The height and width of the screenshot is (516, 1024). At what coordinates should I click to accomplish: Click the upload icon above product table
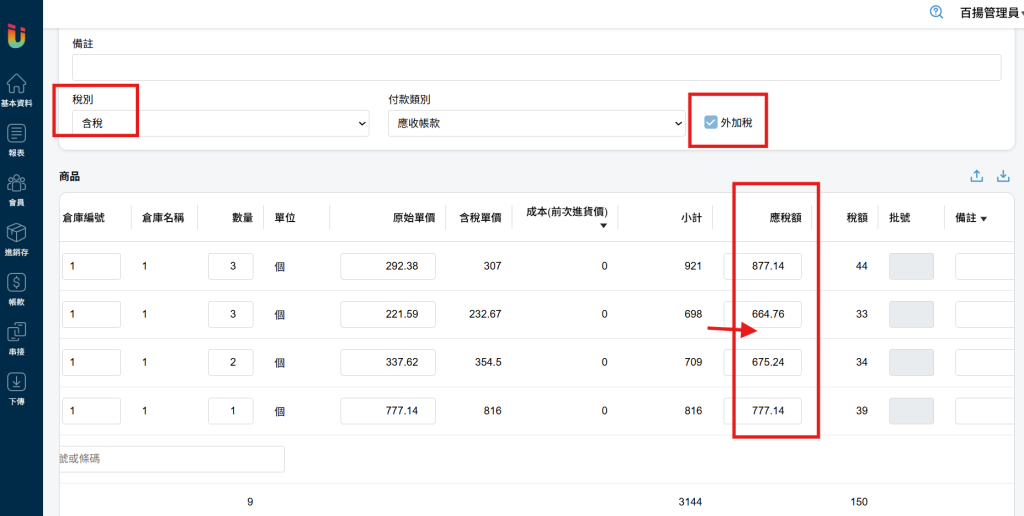point(977,176)
